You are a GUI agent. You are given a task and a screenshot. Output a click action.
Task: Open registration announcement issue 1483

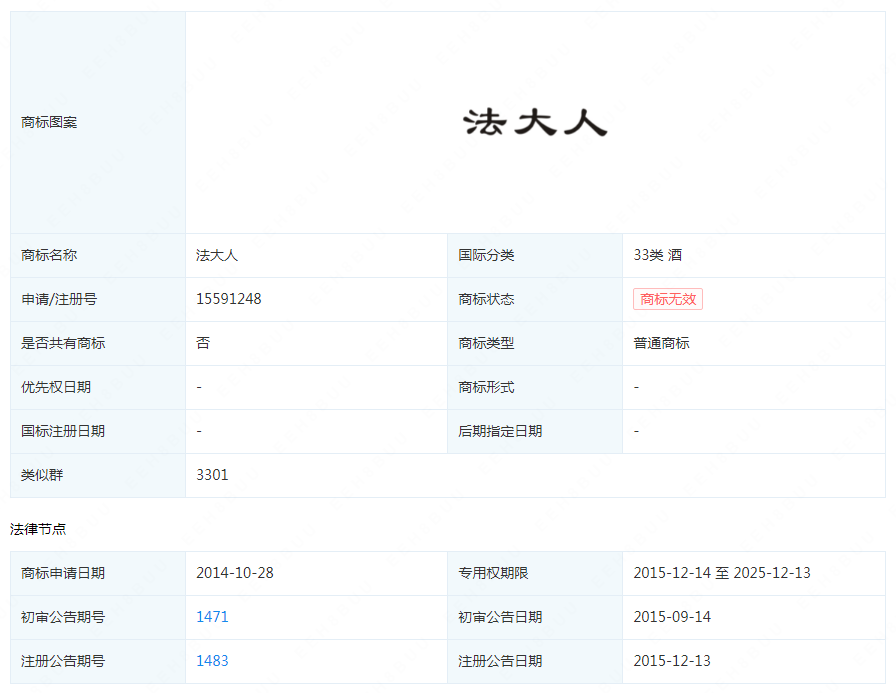point(212,661)
